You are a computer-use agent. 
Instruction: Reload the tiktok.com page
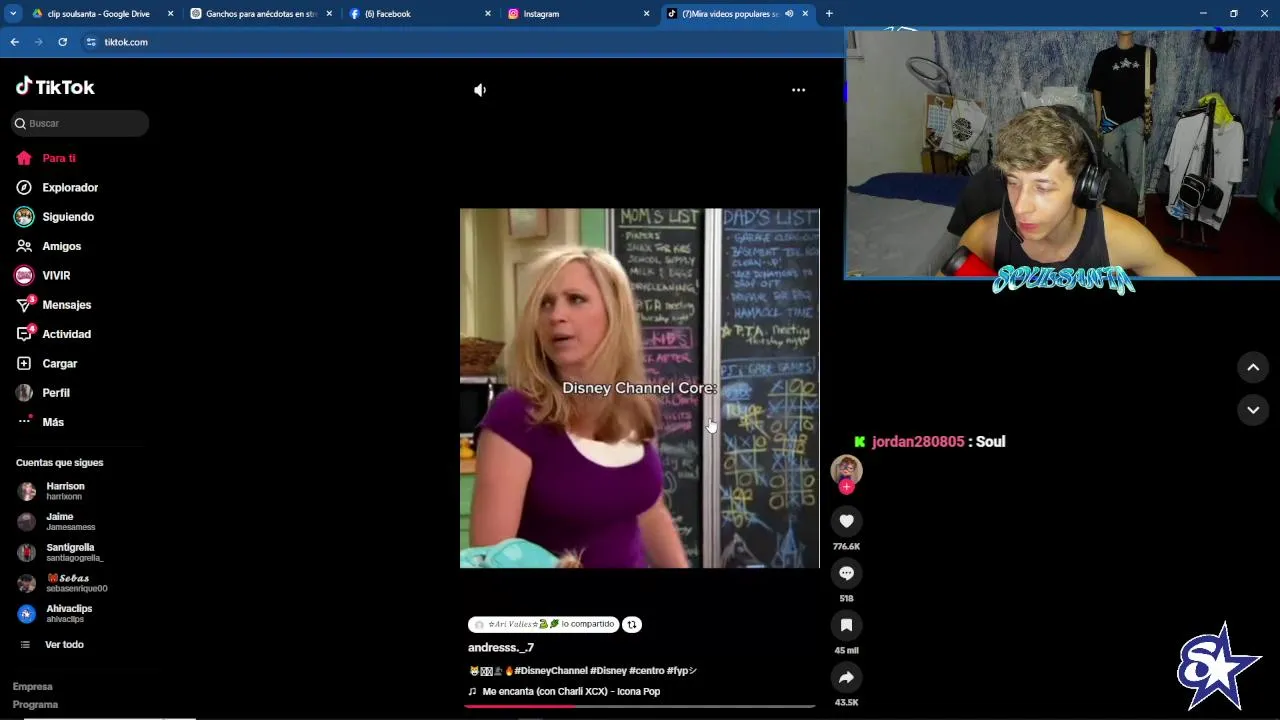[62, 42]
